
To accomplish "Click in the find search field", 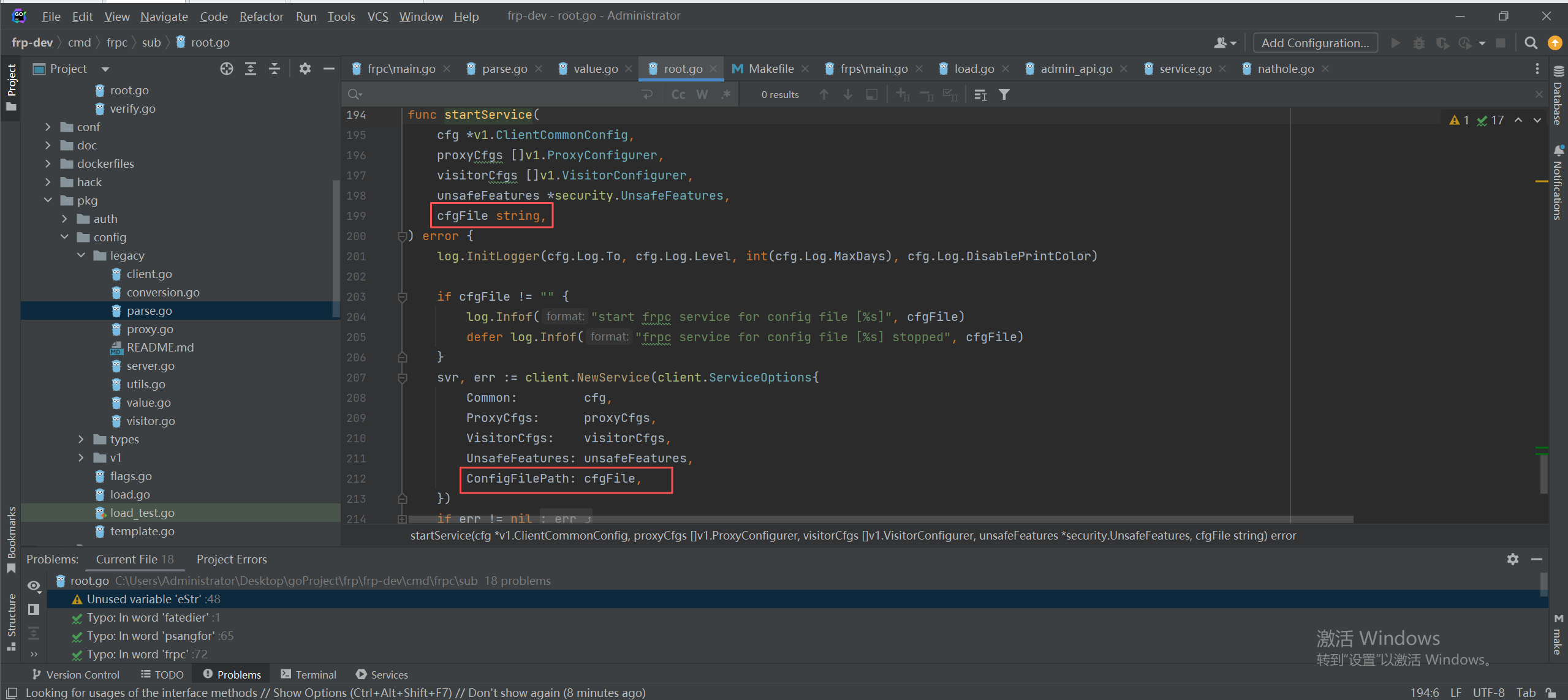I will (x=490, y=94).
